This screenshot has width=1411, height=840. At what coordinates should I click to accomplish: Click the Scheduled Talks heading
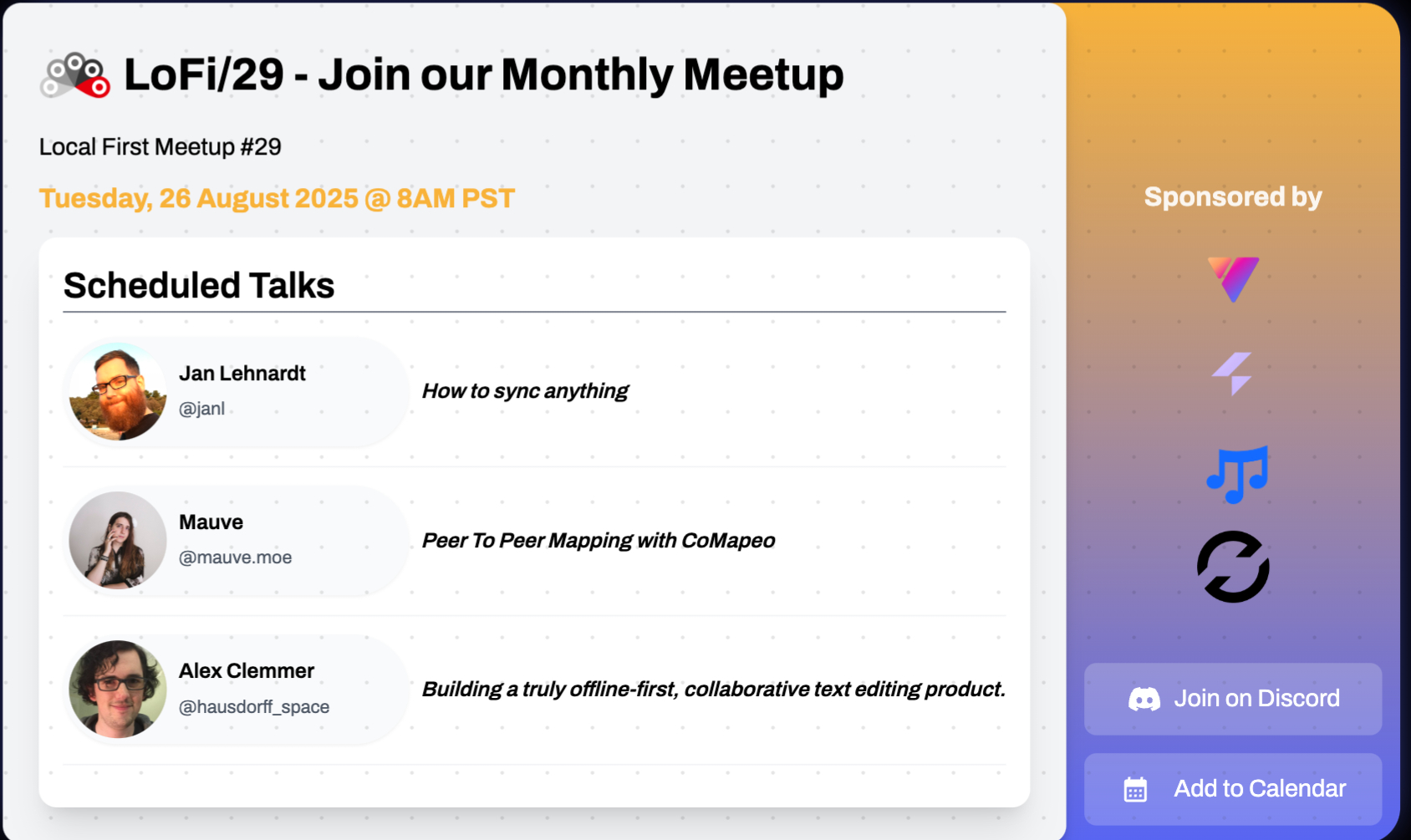[x=199, y=286]
